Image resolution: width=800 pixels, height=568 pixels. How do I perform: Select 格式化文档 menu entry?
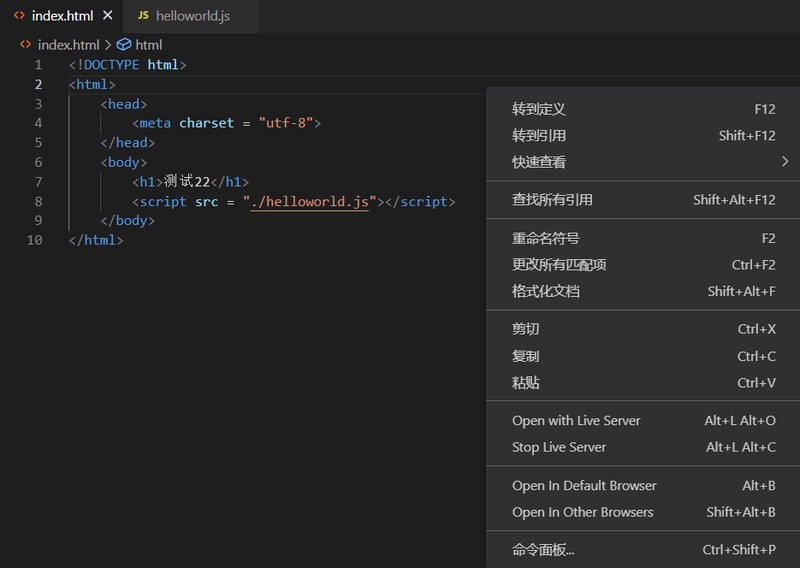(x=643, y=291)
